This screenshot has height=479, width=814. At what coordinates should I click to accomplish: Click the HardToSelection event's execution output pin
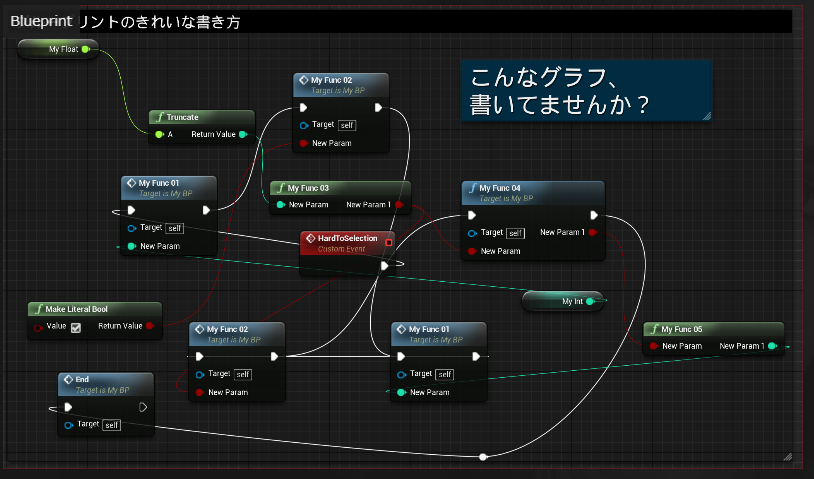385,266
